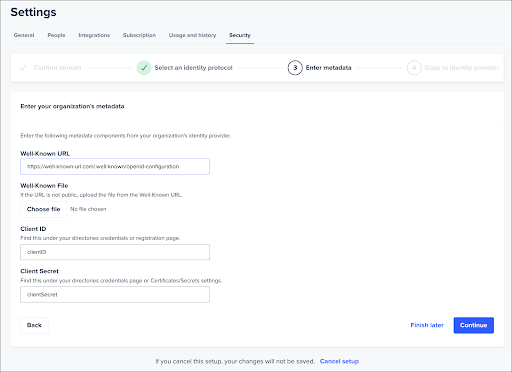Go to the Subscription tab
The width and height of the screenshot is (512, 372).
click(x=139, y=35)
